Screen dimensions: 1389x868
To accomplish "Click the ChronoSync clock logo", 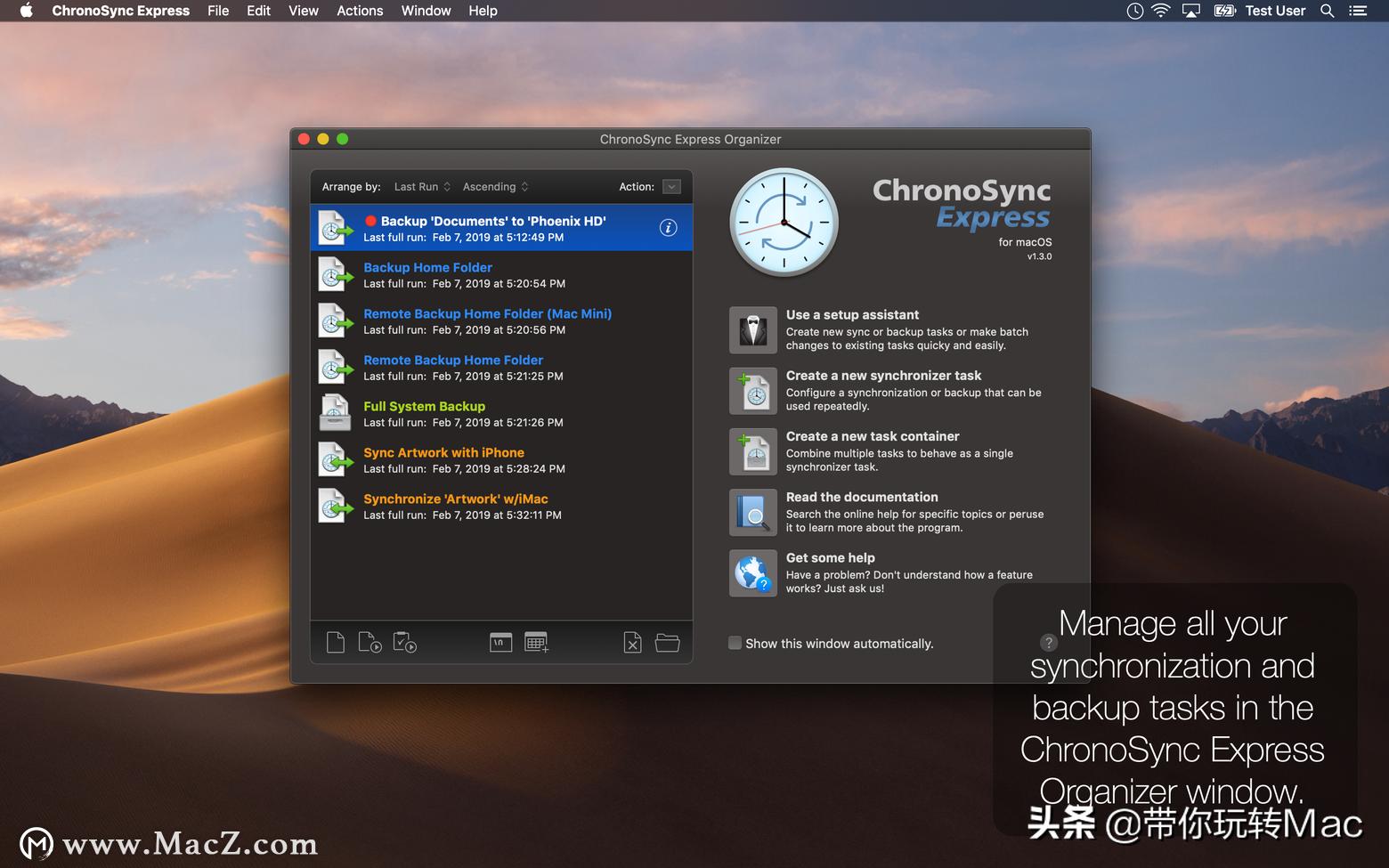I will pos(784,223).
